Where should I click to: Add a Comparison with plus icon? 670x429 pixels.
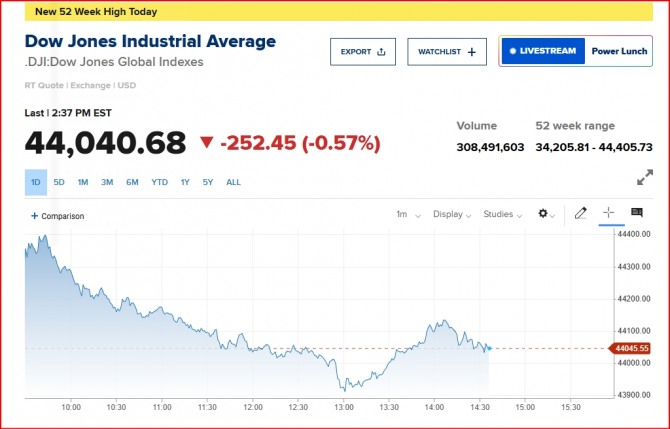tap(57, 216)
